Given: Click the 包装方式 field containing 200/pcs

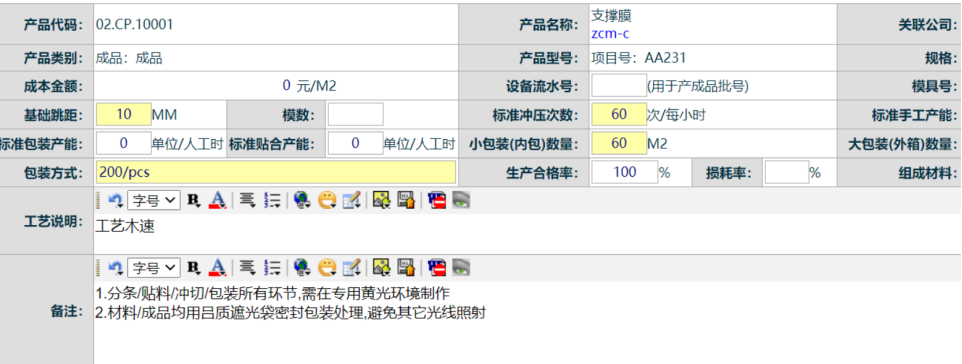Looking at the screenshot, I should pyautogui.click(x=276, y=172).
